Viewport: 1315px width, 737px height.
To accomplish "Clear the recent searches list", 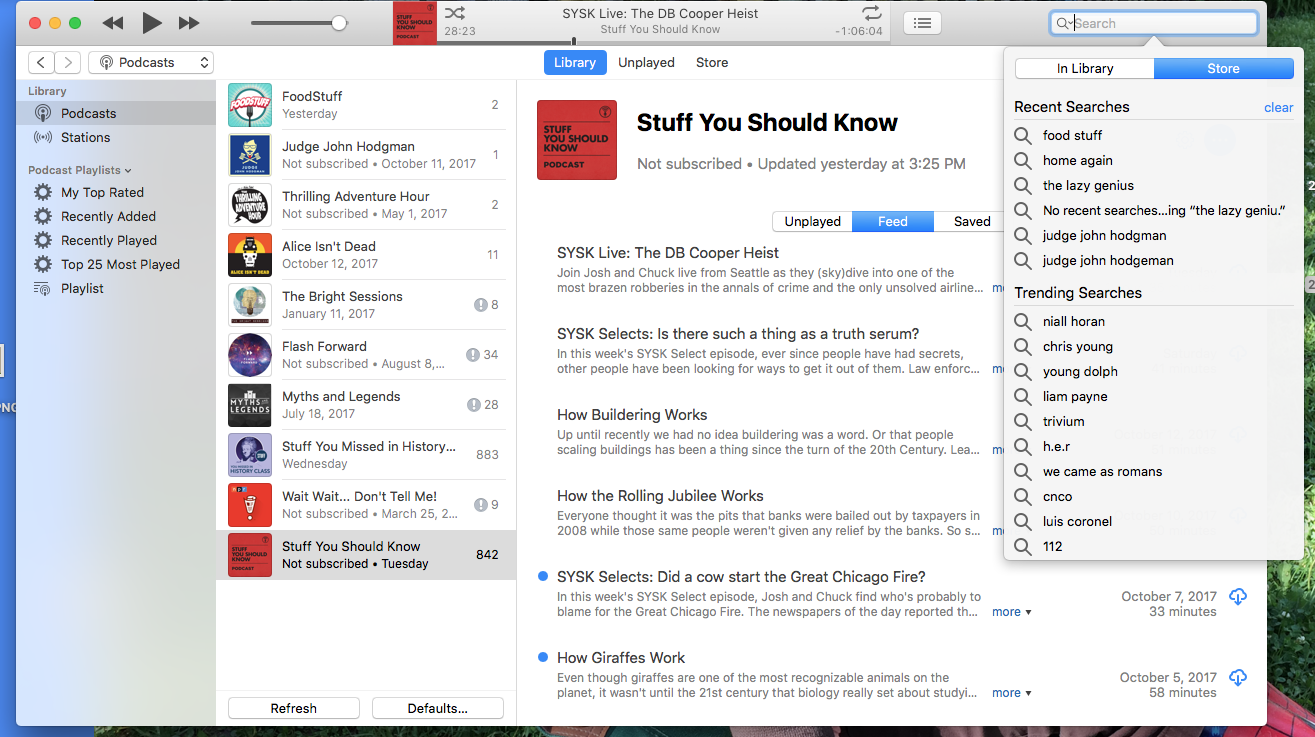I will coord(1279,107).
